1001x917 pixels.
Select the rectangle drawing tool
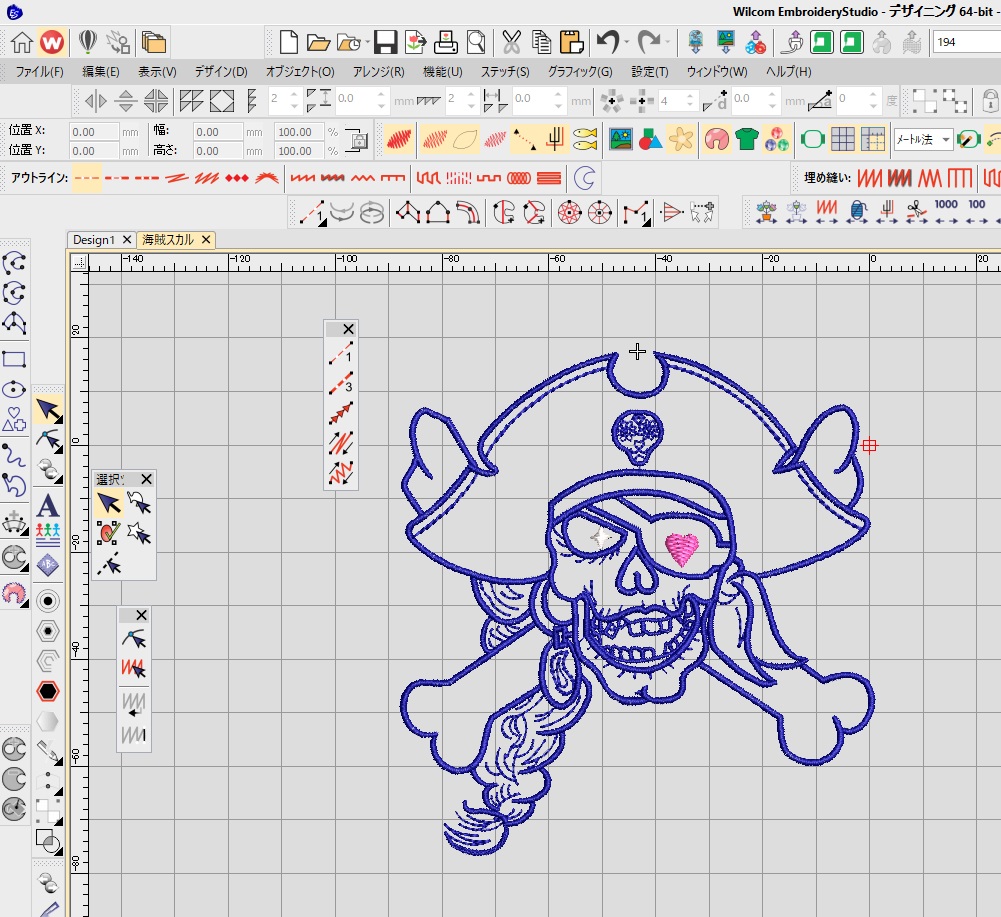[14, 359]
